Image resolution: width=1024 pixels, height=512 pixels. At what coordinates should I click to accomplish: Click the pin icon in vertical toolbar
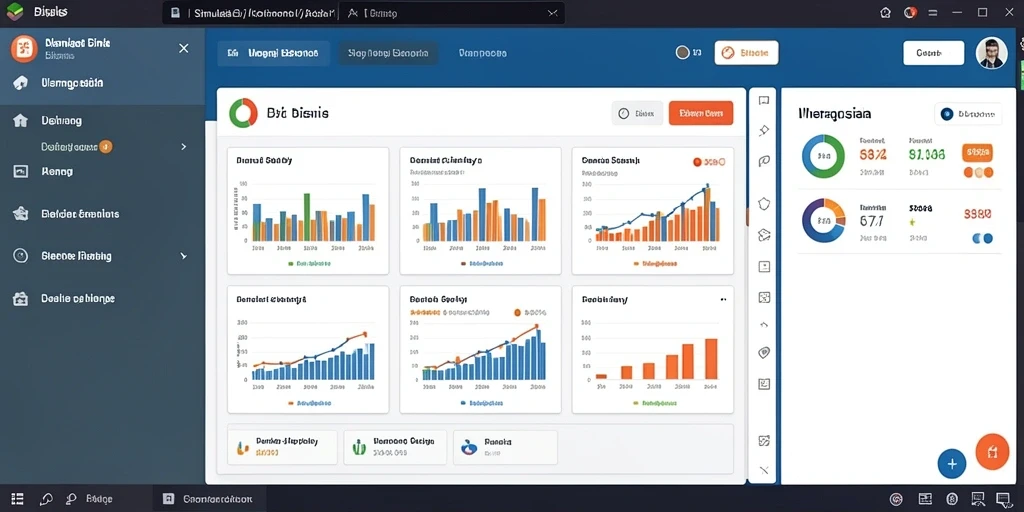tap(763, 131)
